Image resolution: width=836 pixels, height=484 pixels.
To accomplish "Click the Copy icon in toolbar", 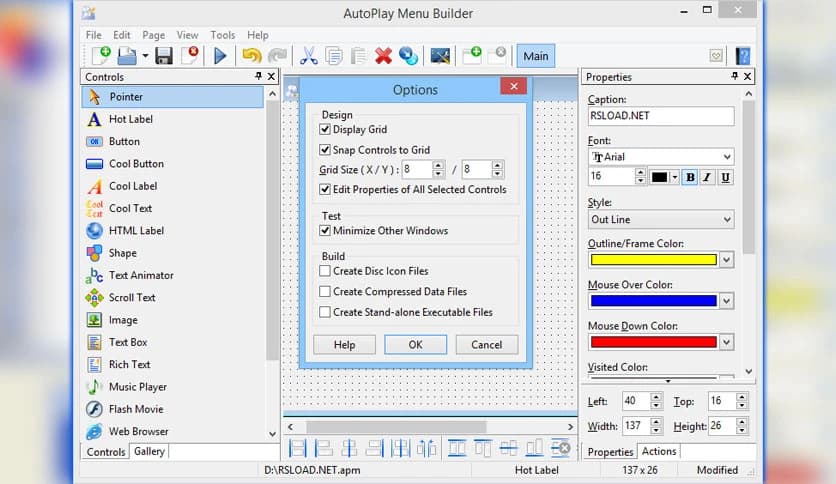I will pyautogui.click(x=334, y=56).
